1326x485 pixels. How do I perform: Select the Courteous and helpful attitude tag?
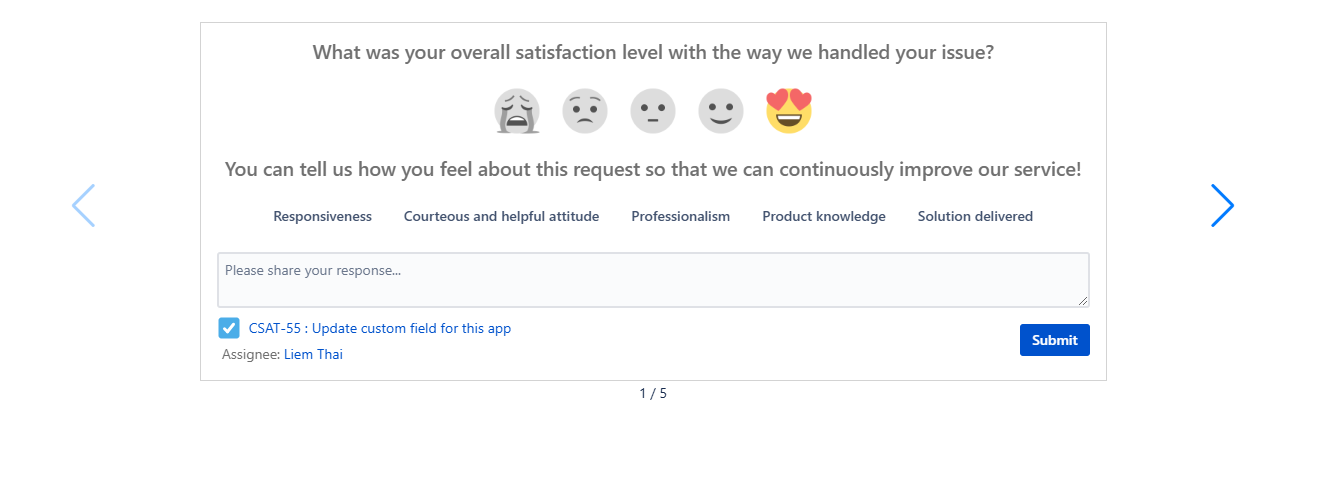[x=501, y=216]
